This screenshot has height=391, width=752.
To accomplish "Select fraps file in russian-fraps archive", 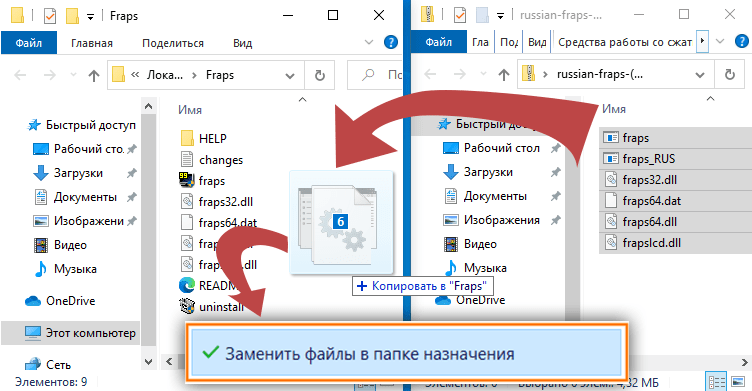I will (x=676, y=138).
